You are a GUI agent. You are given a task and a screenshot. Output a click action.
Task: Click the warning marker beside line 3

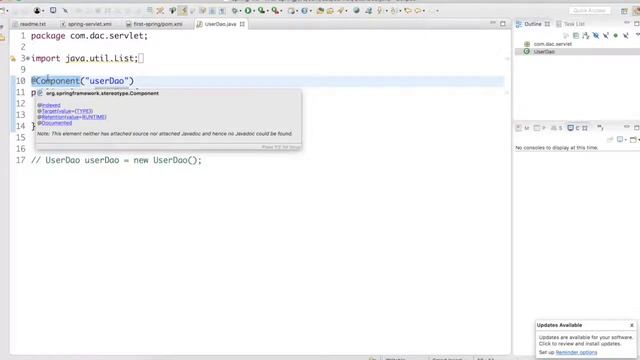pos(13,58)
